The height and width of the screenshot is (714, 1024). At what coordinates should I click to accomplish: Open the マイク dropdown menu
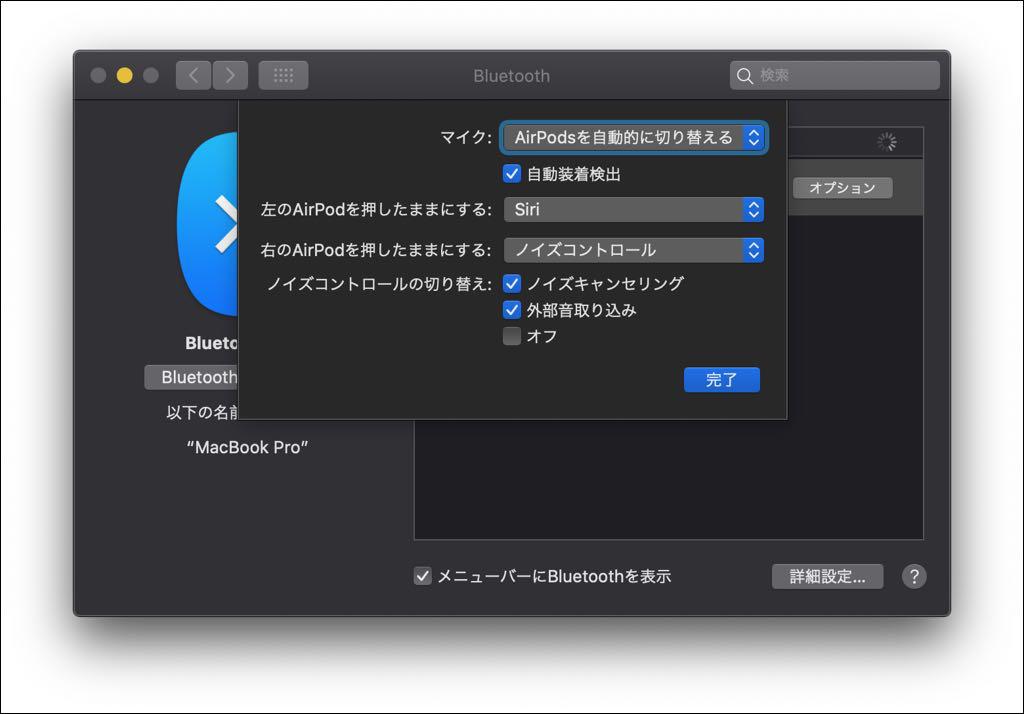tap(633, 137)
